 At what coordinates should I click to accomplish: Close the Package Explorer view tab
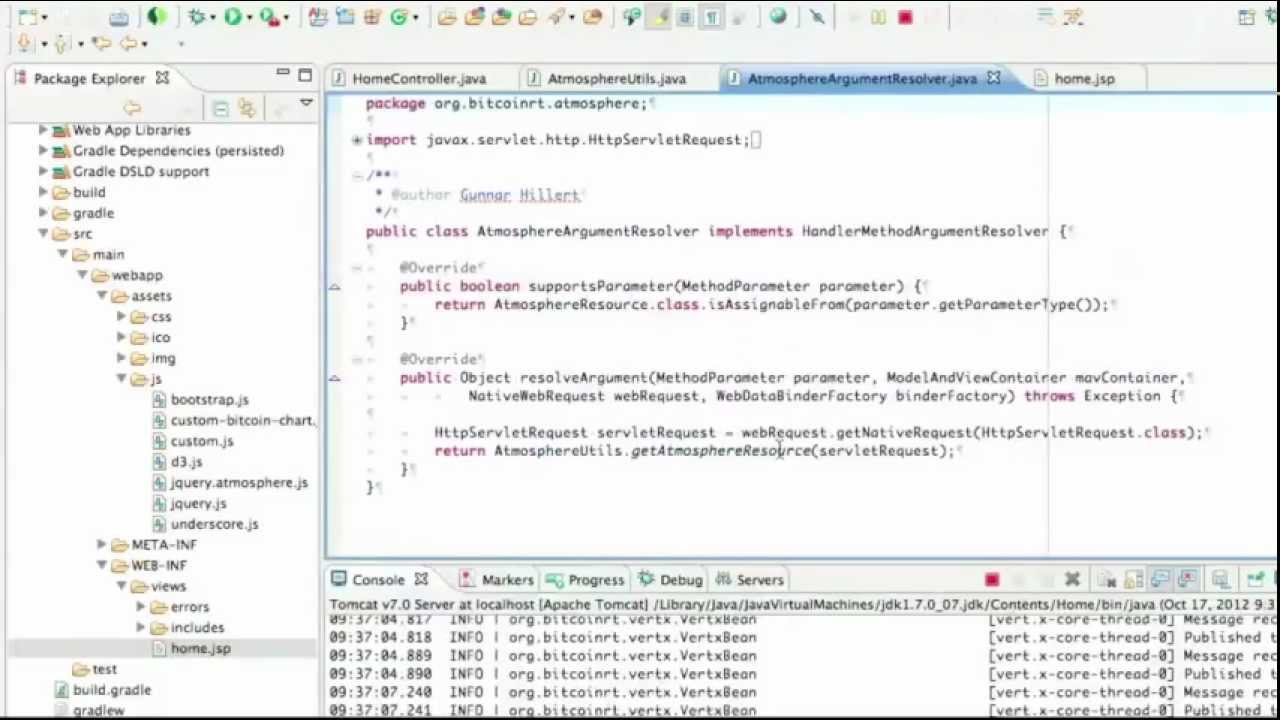pos(162,78)
